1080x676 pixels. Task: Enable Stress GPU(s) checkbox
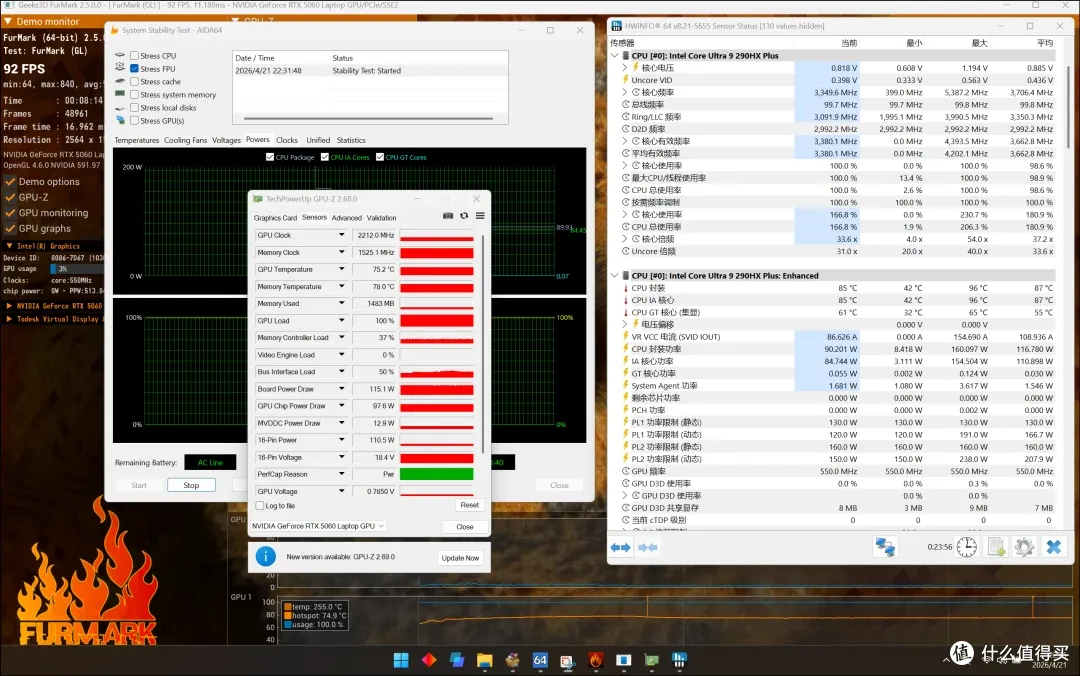[134, 121]
